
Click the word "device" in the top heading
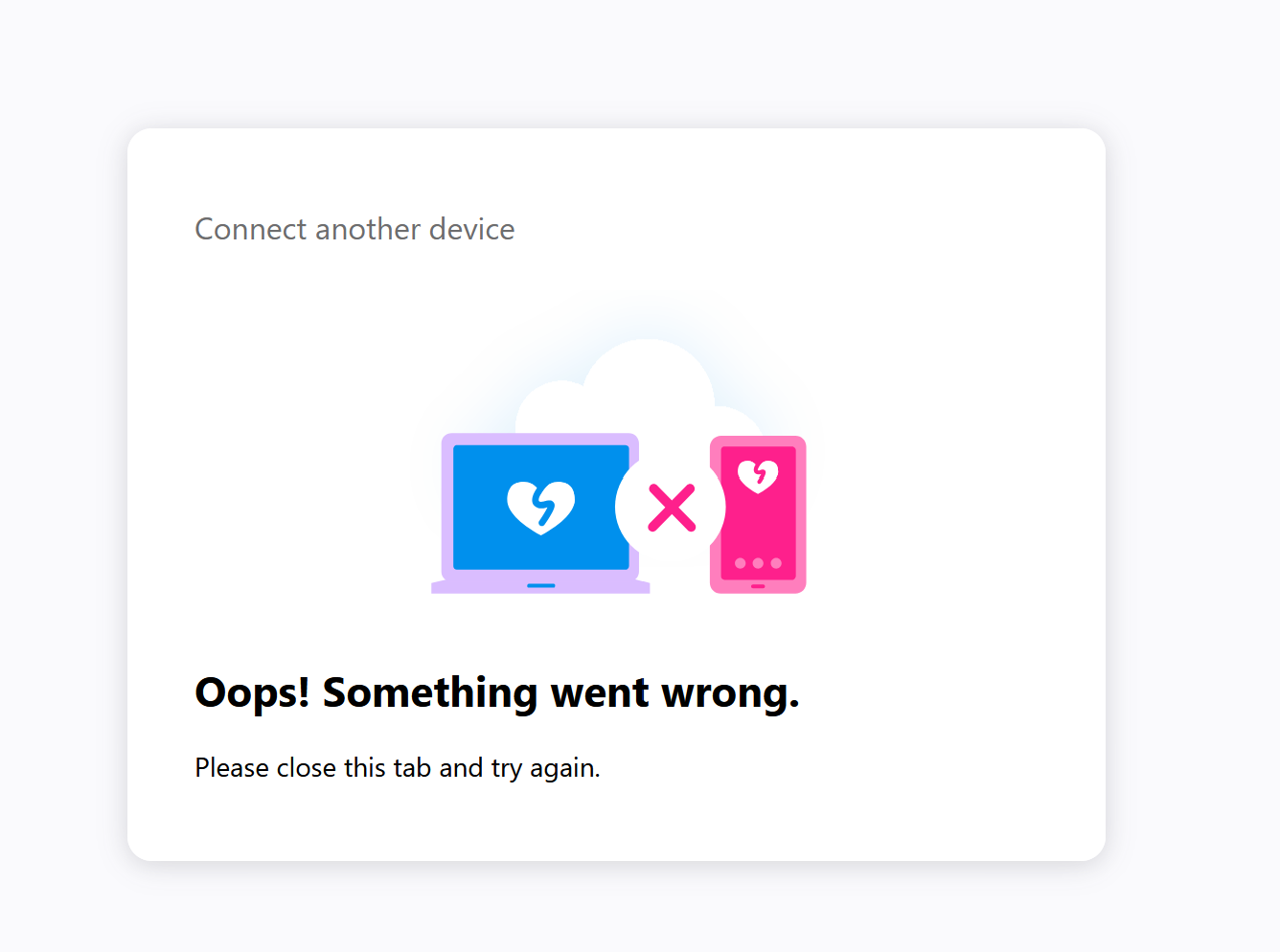(471, 229)
